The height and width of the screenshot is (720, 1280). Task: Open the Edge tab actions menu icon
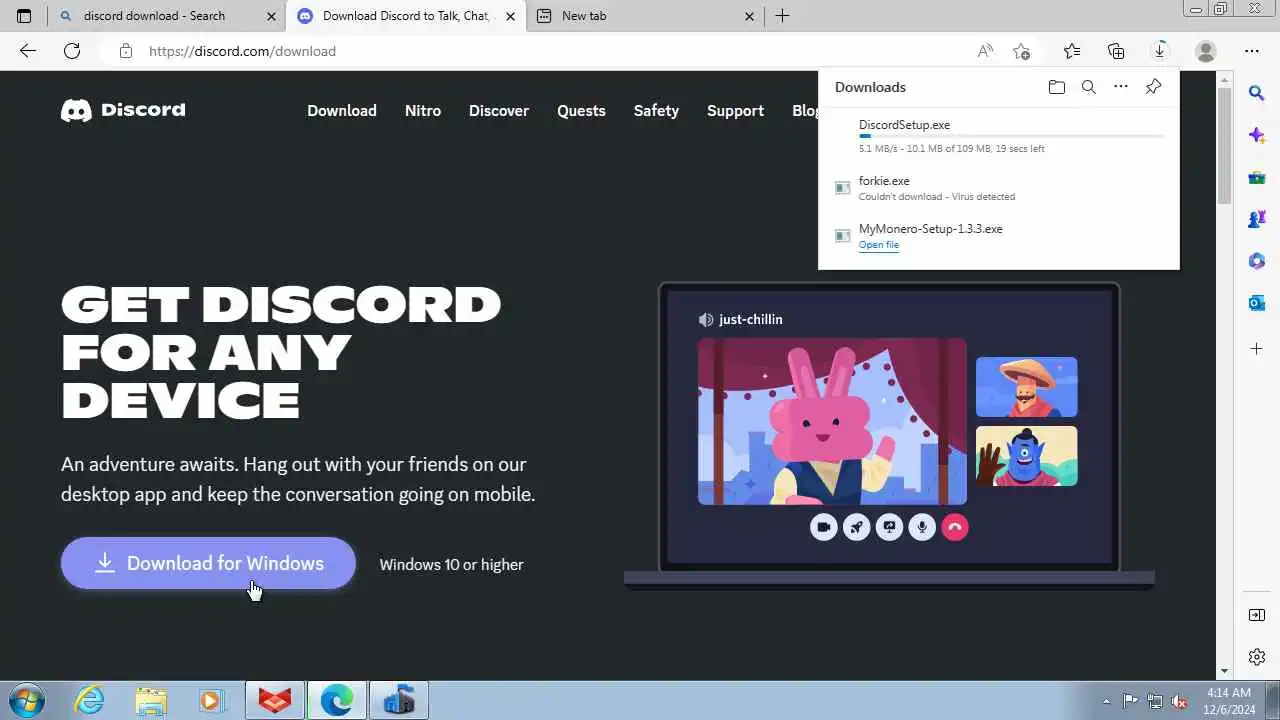pyautogui.click(x=24, y=16)
